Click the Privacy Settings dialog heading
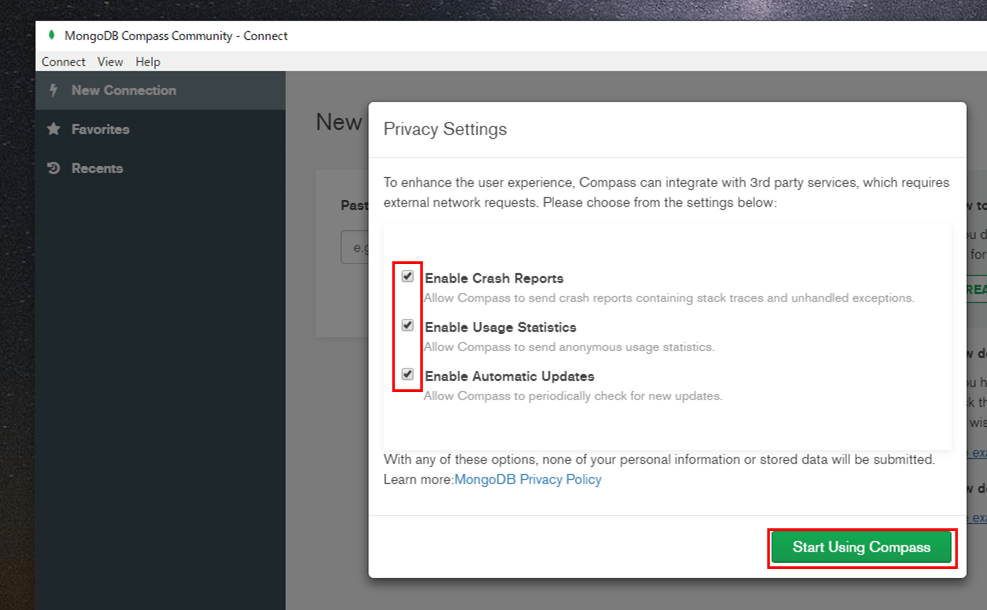The image size is (987, 610). 445,129
